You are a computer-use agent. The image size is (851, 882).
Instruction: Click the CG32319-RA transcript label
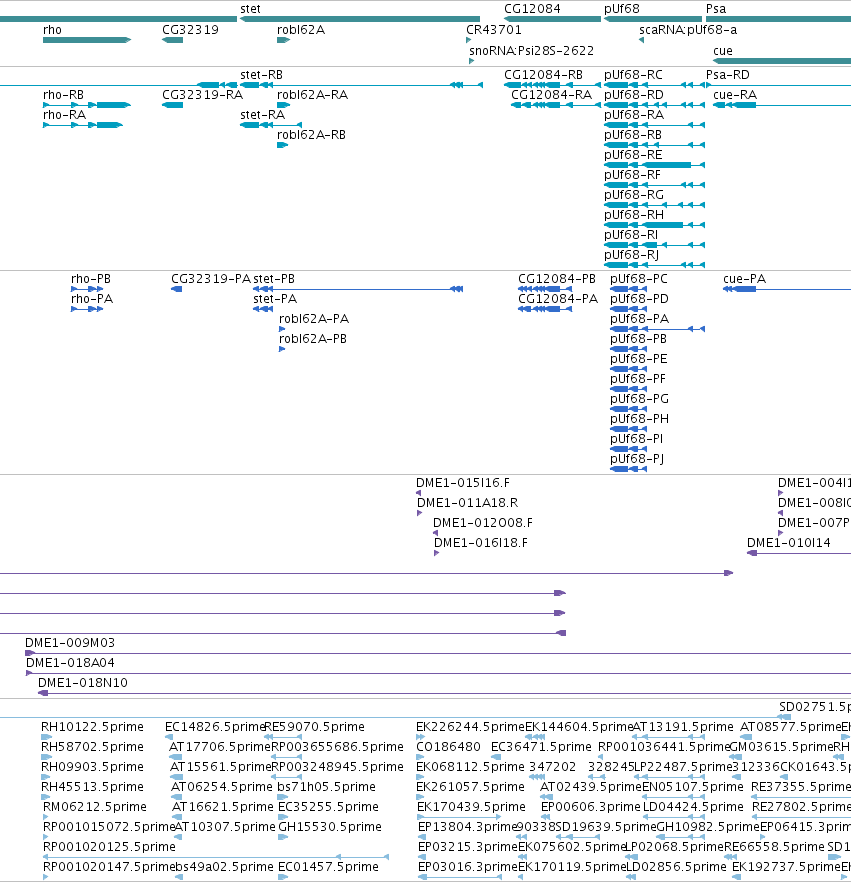point(202,94)
